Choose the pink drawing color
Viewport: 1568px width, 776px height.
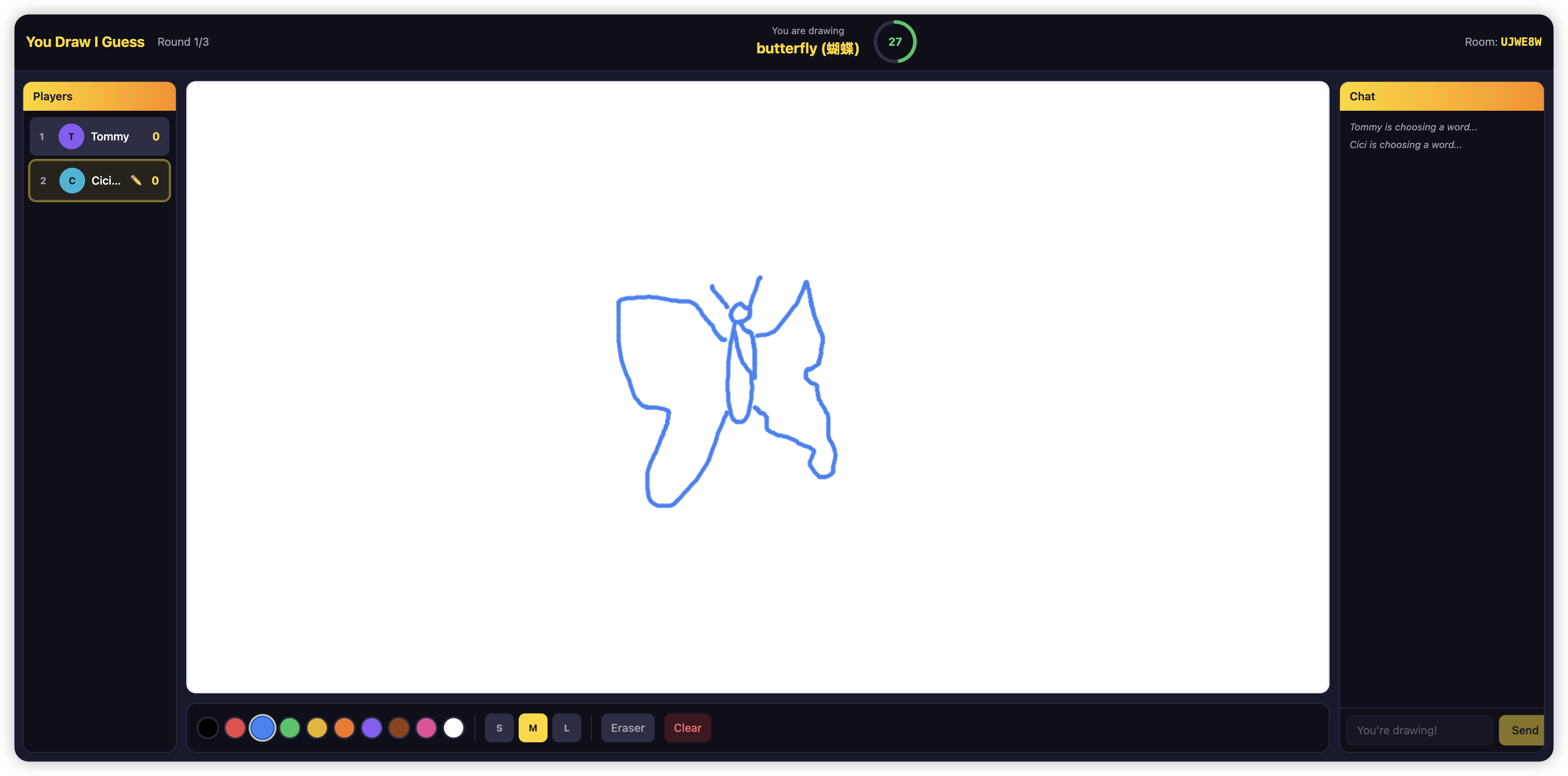tap(427, 727)
